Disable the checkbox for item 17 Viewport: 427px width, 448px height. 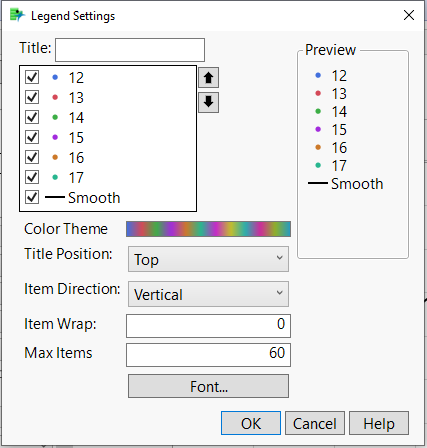coord(32,177)
